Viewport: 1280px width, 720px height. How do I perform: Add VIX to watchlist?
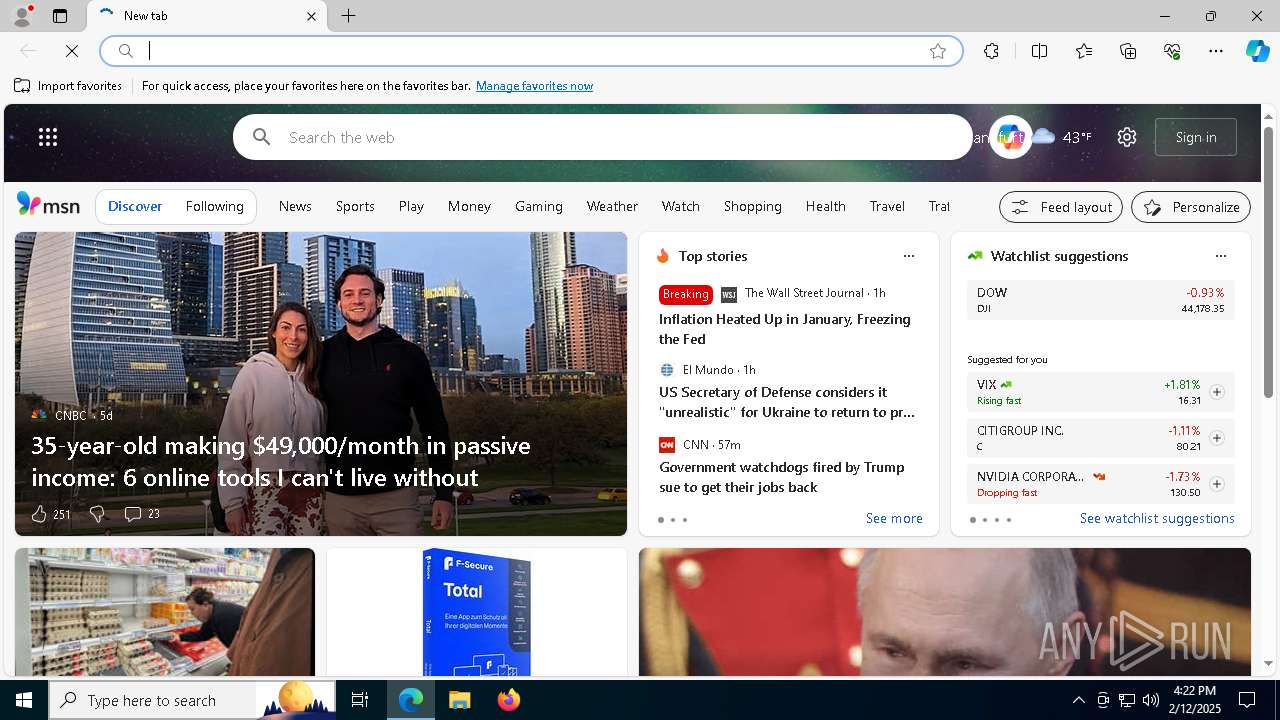[1217, 392]
